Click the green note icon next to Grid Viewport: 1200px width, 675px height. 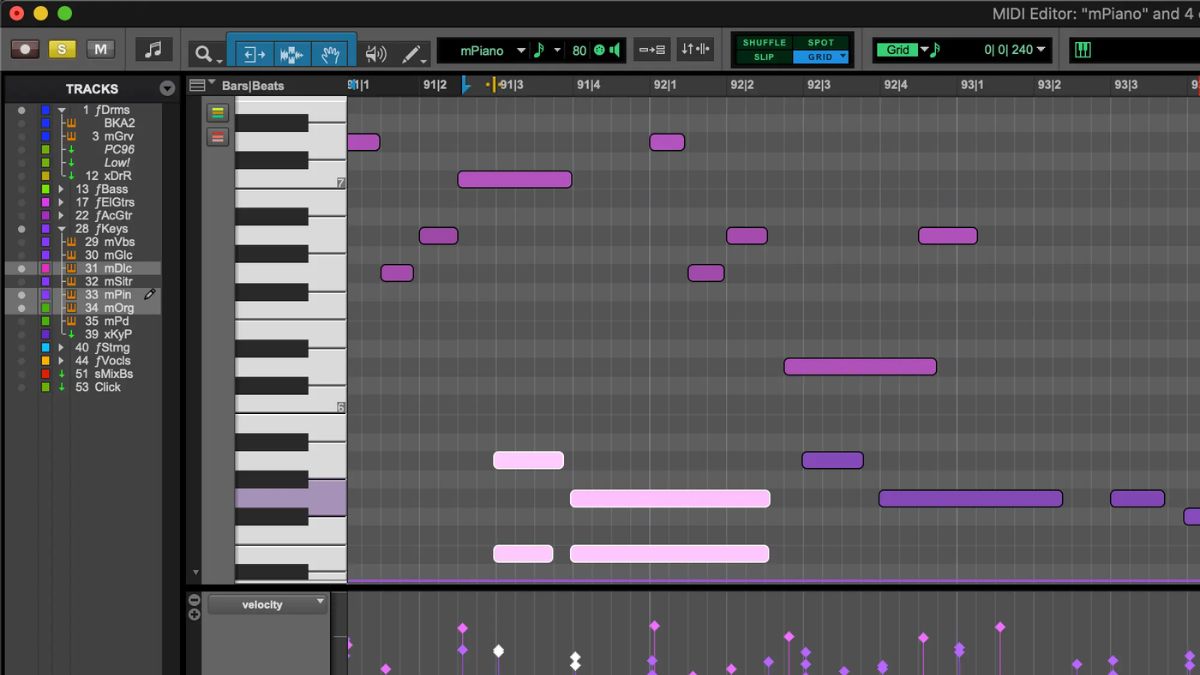coord(935,50)
